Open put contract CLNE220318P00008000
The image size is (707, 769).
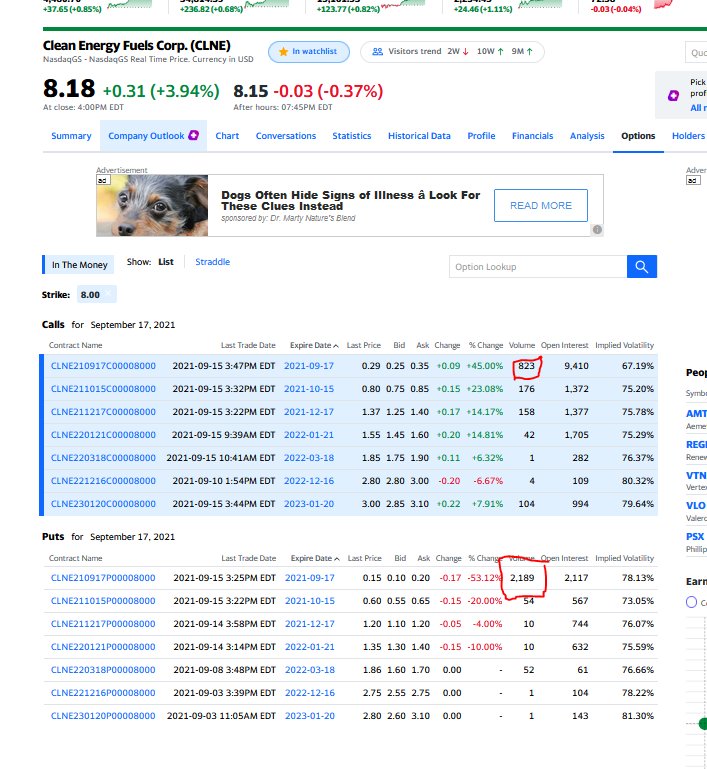coord(103,670)
